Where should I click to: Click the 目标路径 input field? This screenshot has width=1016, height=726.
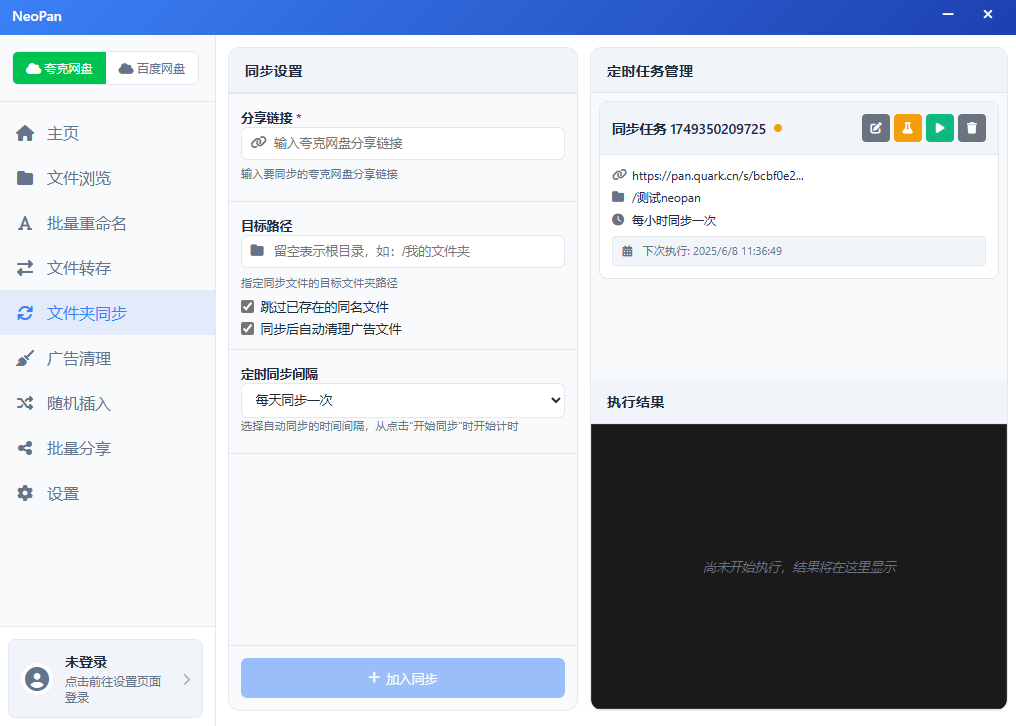tap(402, 252)
